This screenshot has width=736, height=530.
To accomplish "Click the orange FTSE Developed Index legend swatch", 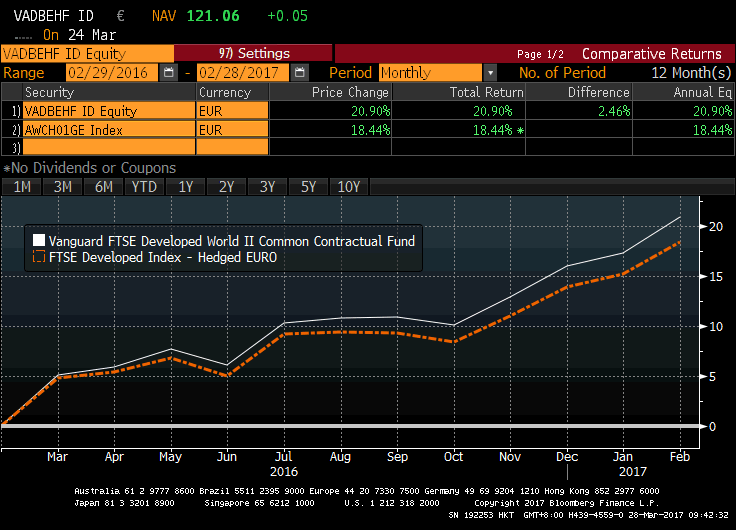I will (39, 257).
